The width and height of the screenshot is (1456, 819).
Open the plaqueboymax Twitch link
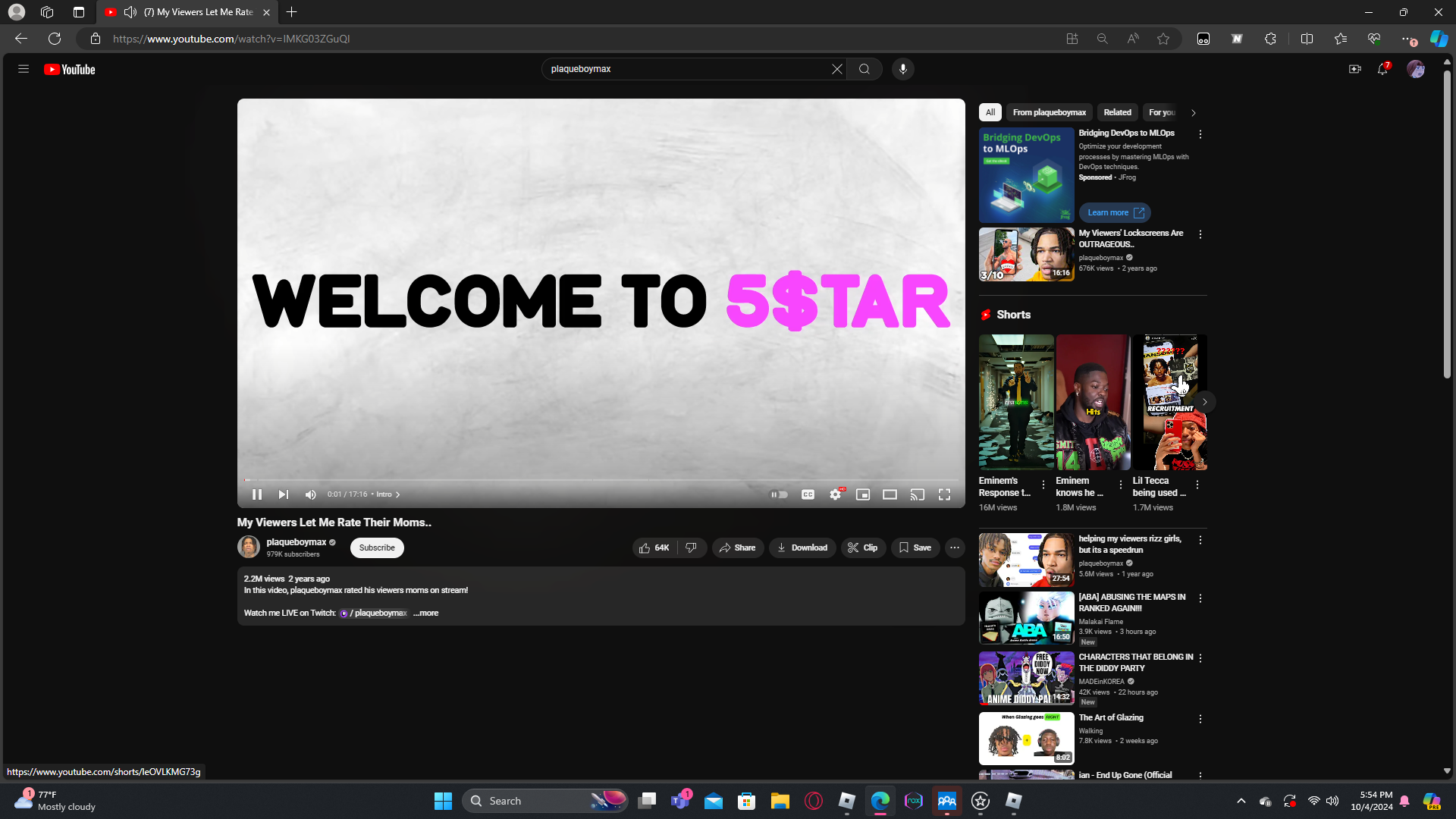click(x=374, y=613)
